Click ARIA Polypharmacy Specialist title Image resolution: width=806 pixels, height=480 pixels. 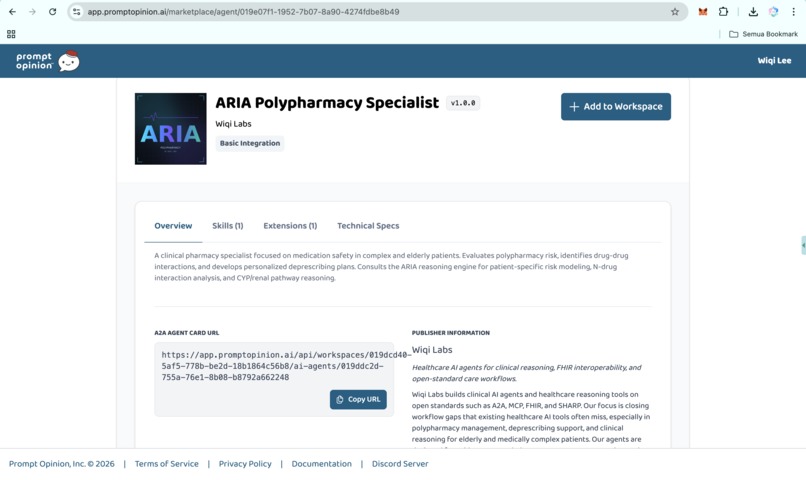click(327, 103)
